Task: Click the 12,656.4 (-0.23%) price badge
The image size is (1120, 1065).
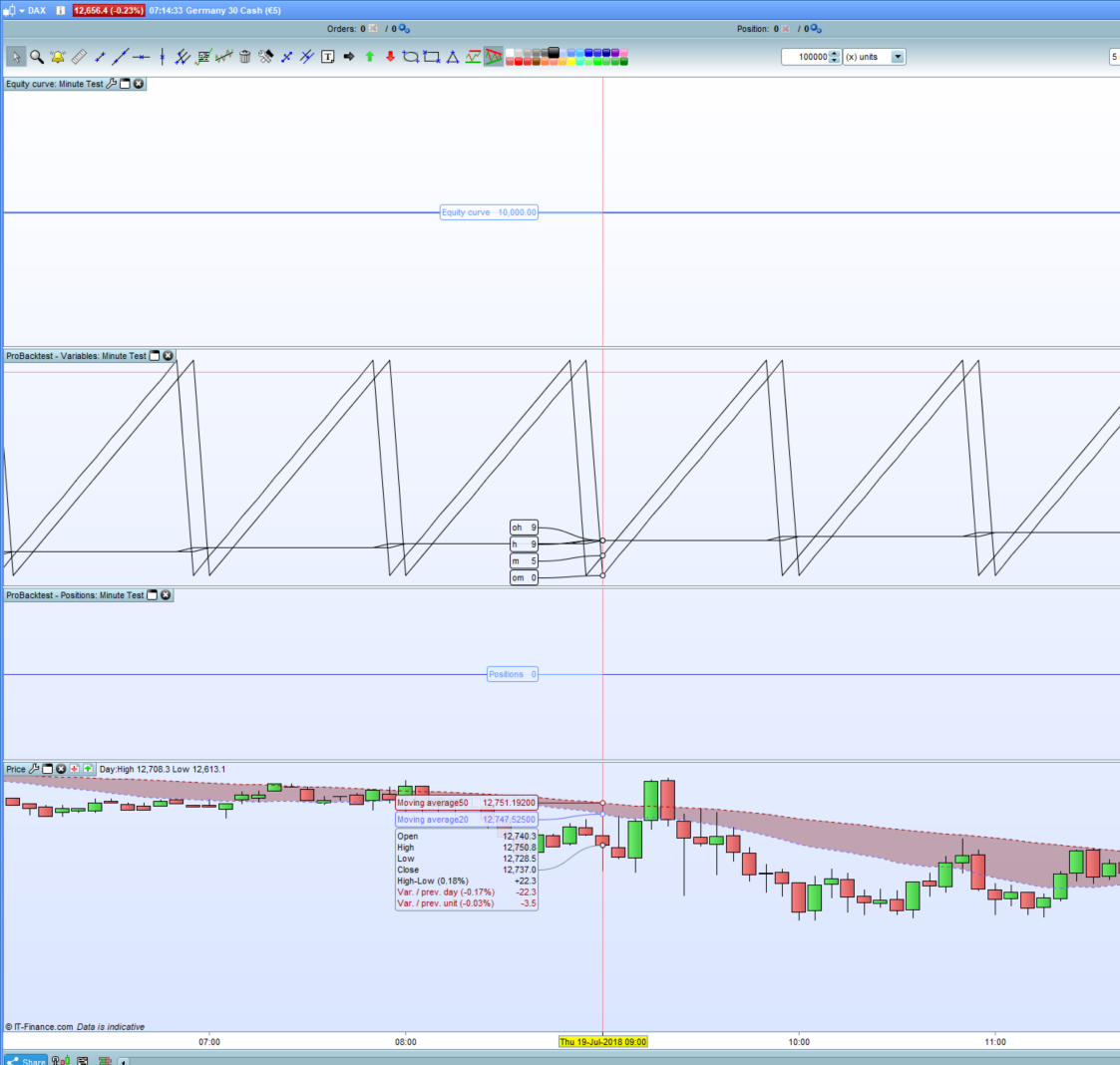Action: (x=109, y=11)
